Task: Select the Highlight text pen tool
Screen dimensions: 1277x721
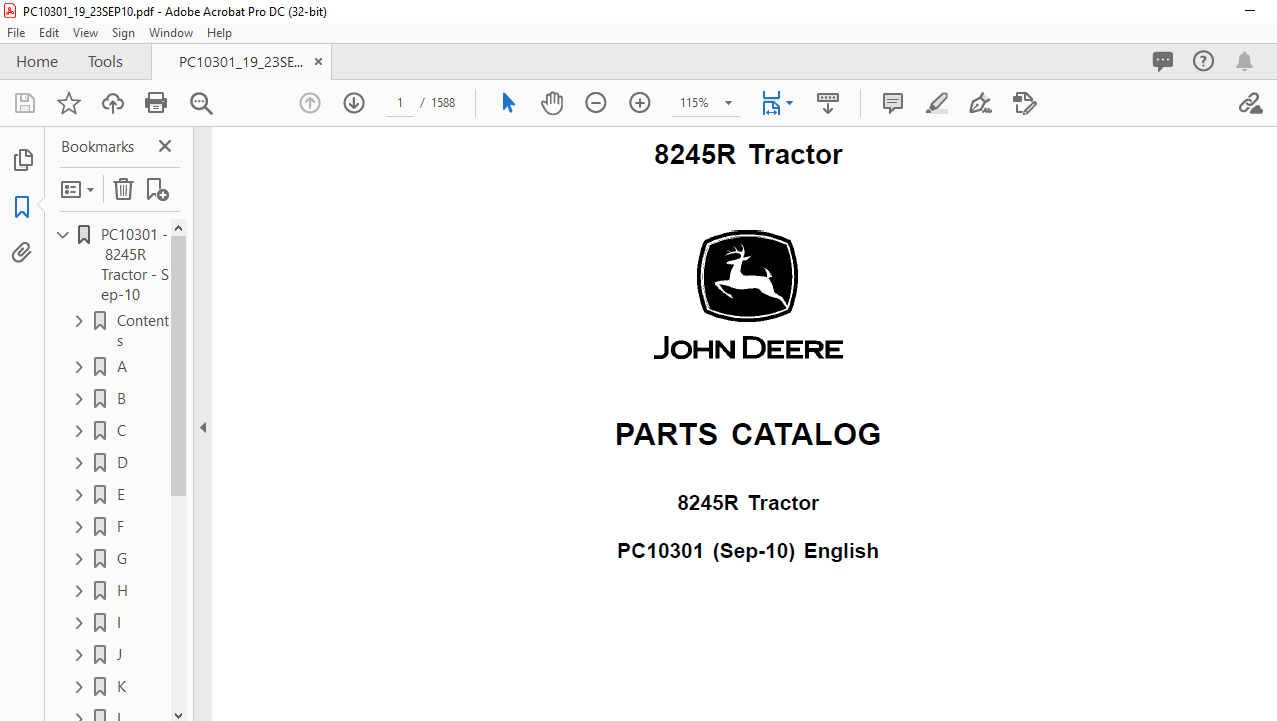Action: (x=937, y=103)
